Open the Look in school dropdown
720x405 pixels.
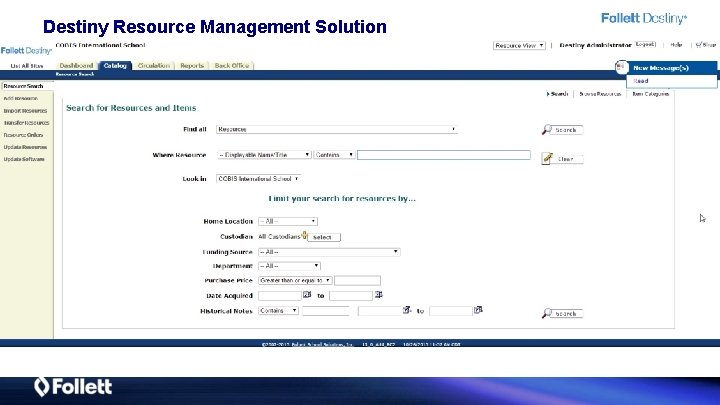coord(258,179)
